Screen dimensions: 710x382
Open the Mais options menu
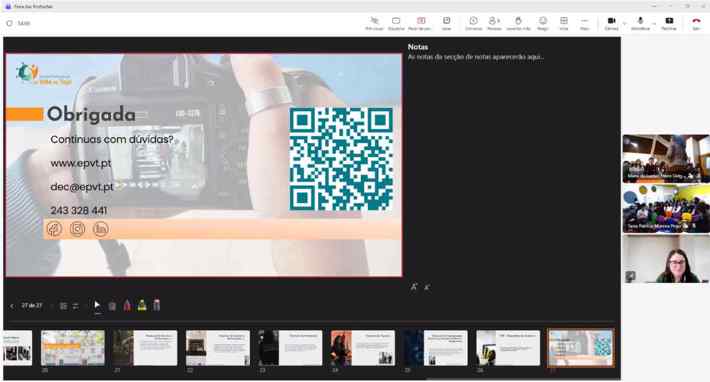pos(585,23)
